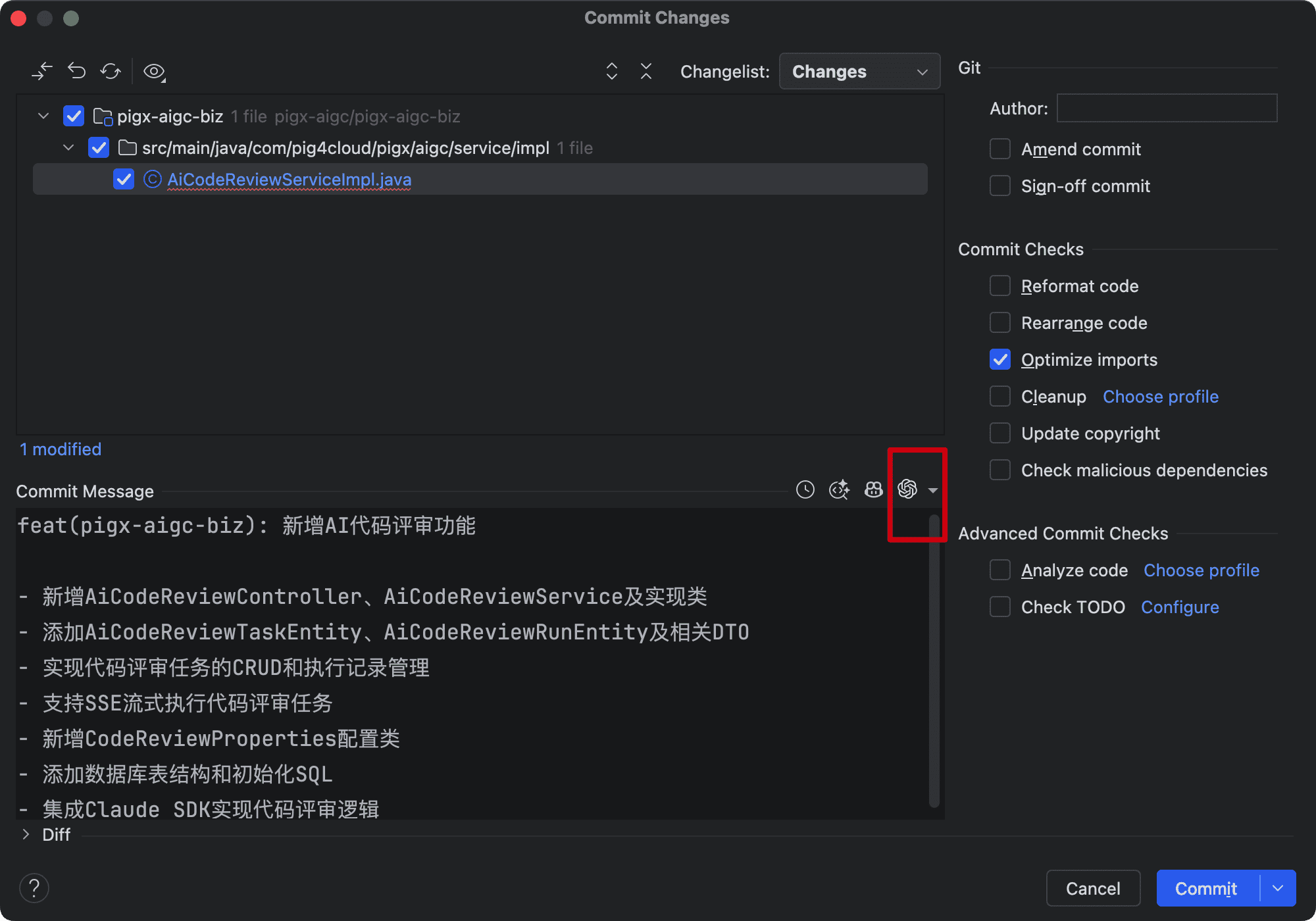
Task: Open the ChatGPT icon dropdown arrow
Action: [x=932, y=491]
